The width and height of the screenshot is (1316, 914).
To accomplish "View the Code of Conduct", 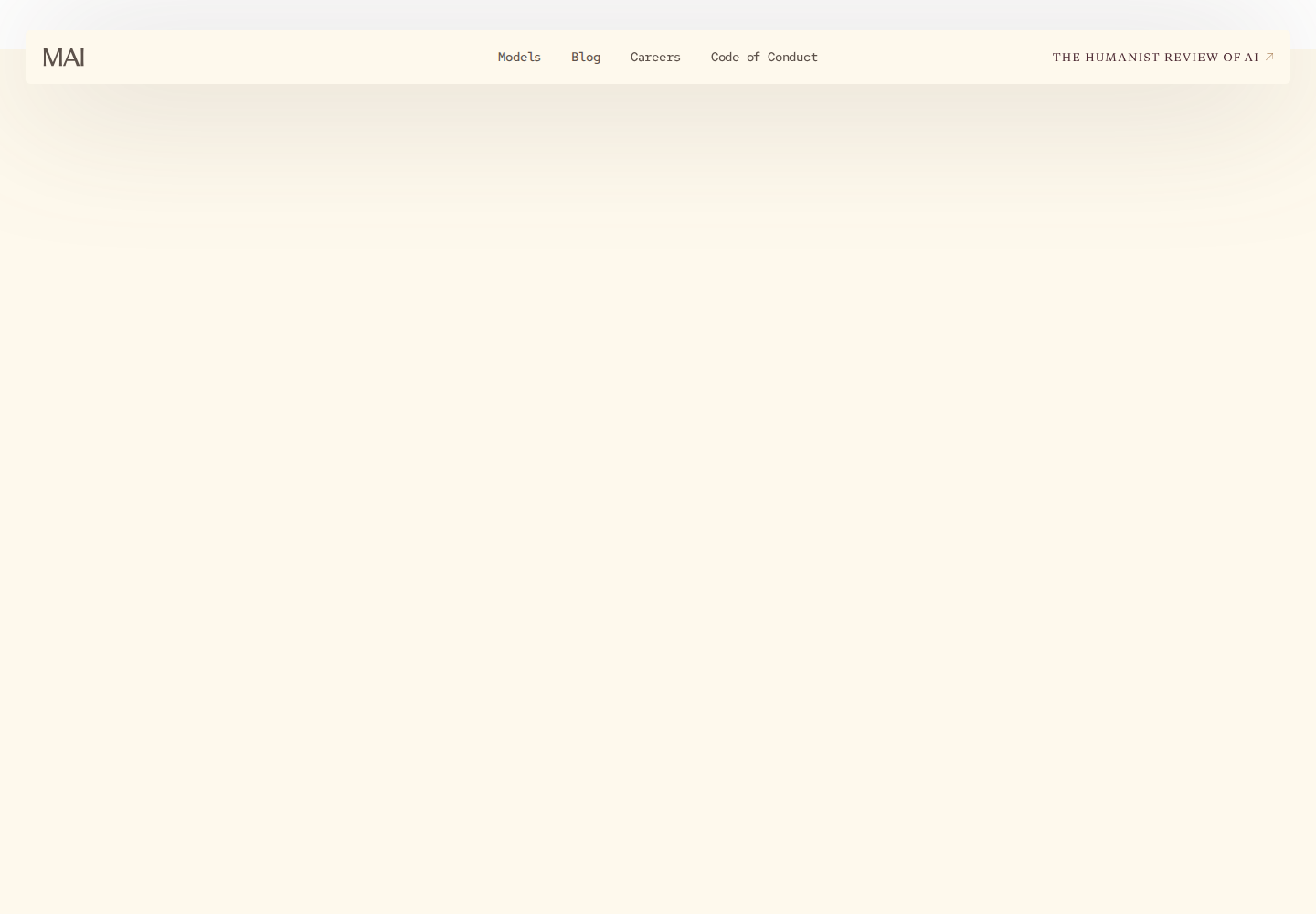I will click(764, 57).
